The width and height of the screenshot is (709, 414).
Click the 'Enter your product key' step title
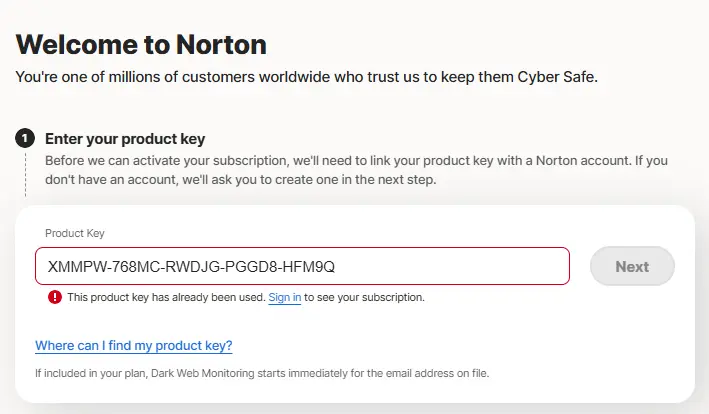[x=125, y=139]
